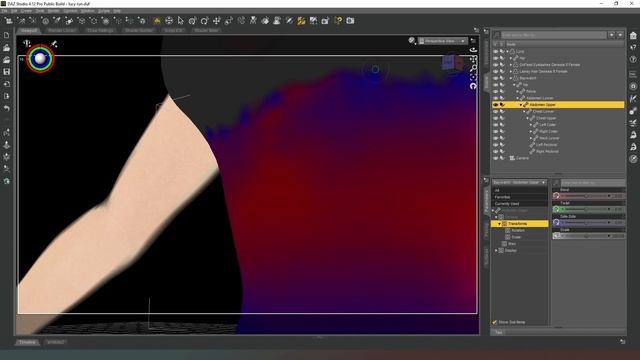The width and height of the screenshot is (640, 360).
Task: Select Rotation under Transforms
Action: (518, 230)
